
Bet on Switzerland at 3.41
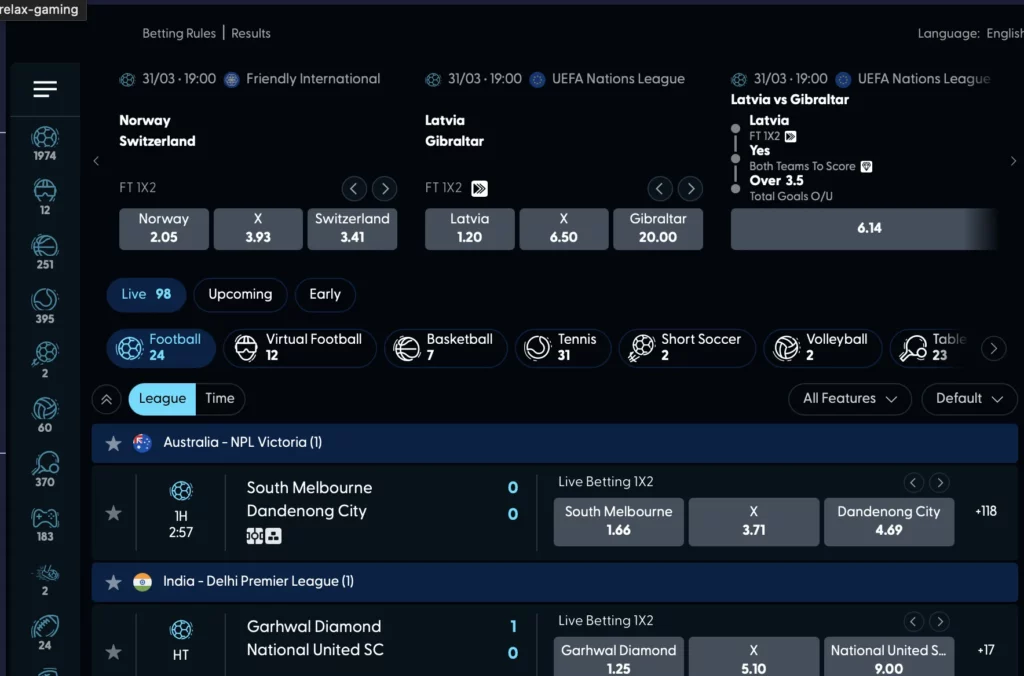352,229
